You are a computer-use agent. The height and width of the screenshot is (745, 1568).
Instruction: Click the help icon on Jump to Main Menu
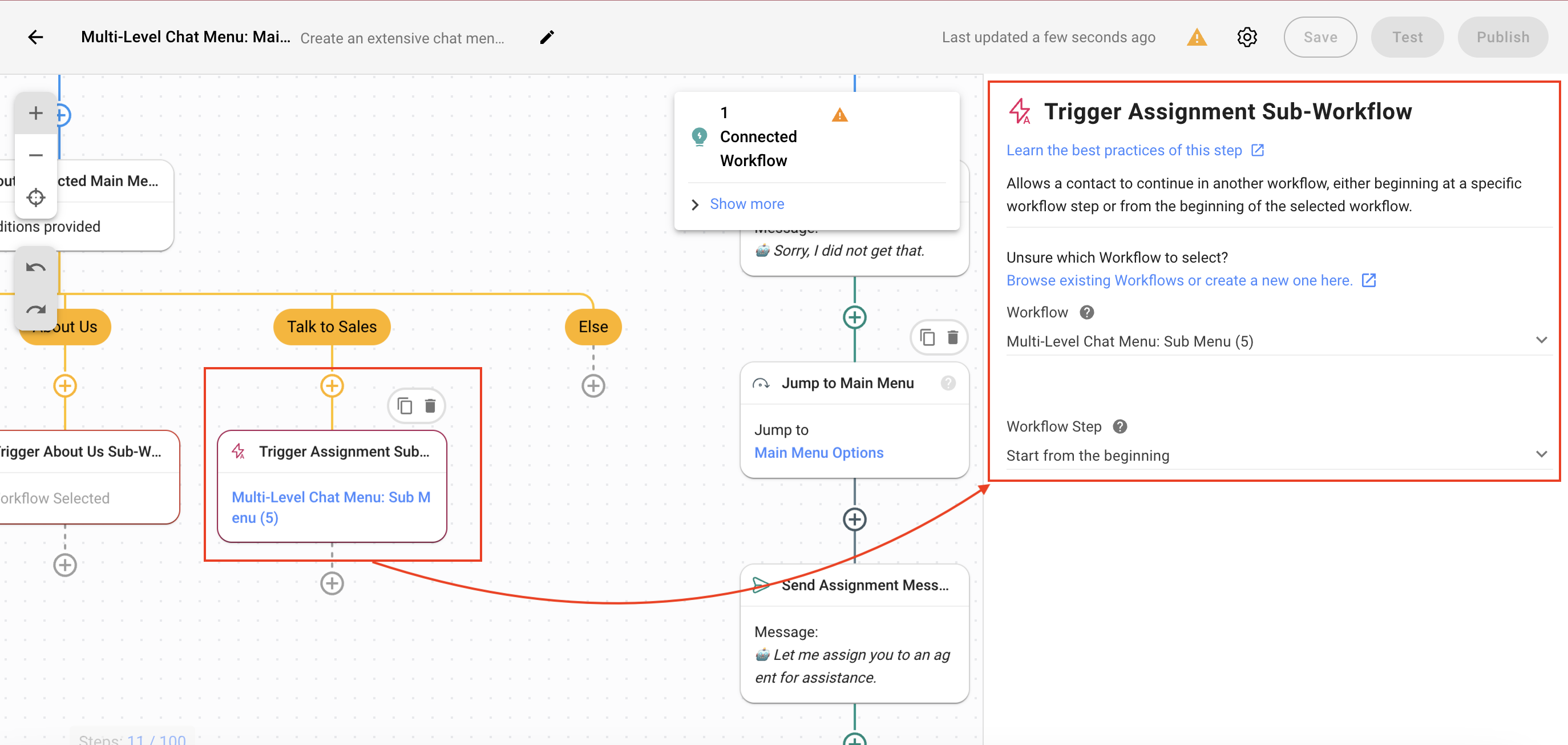948,382
